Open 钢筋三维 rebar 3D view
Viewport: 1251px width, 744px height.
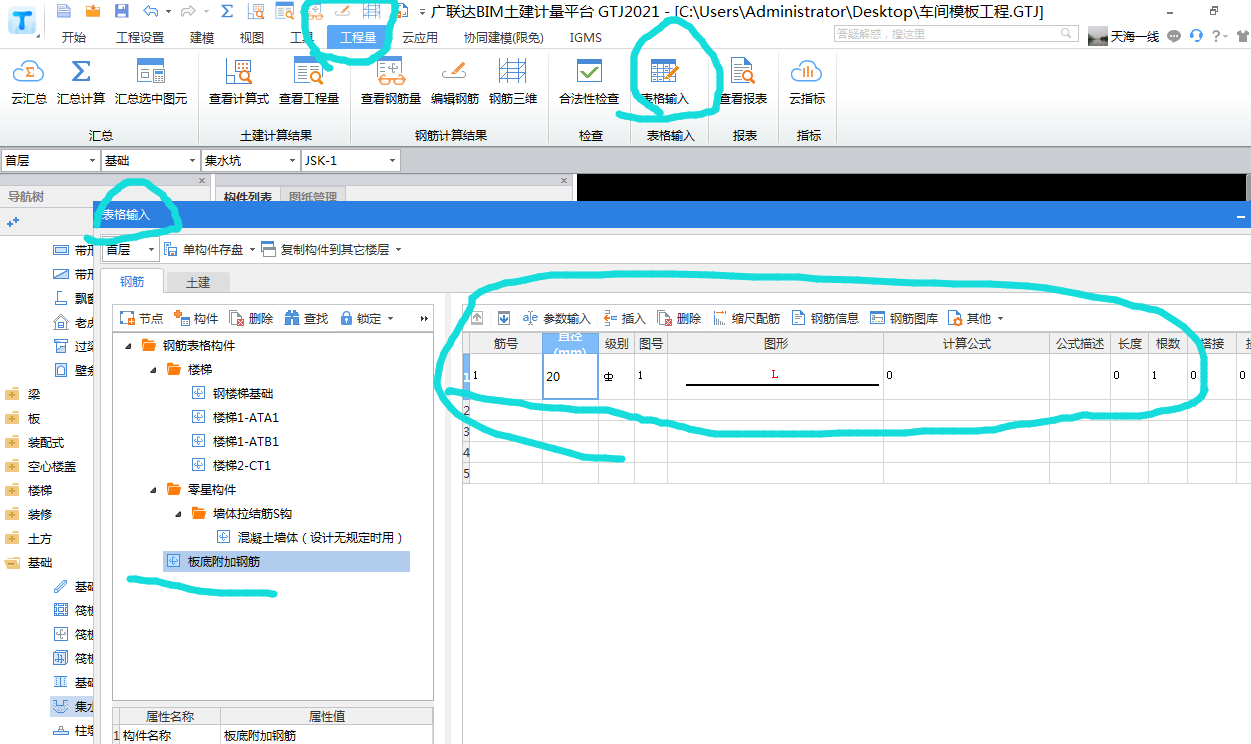(x=513, y=81)
